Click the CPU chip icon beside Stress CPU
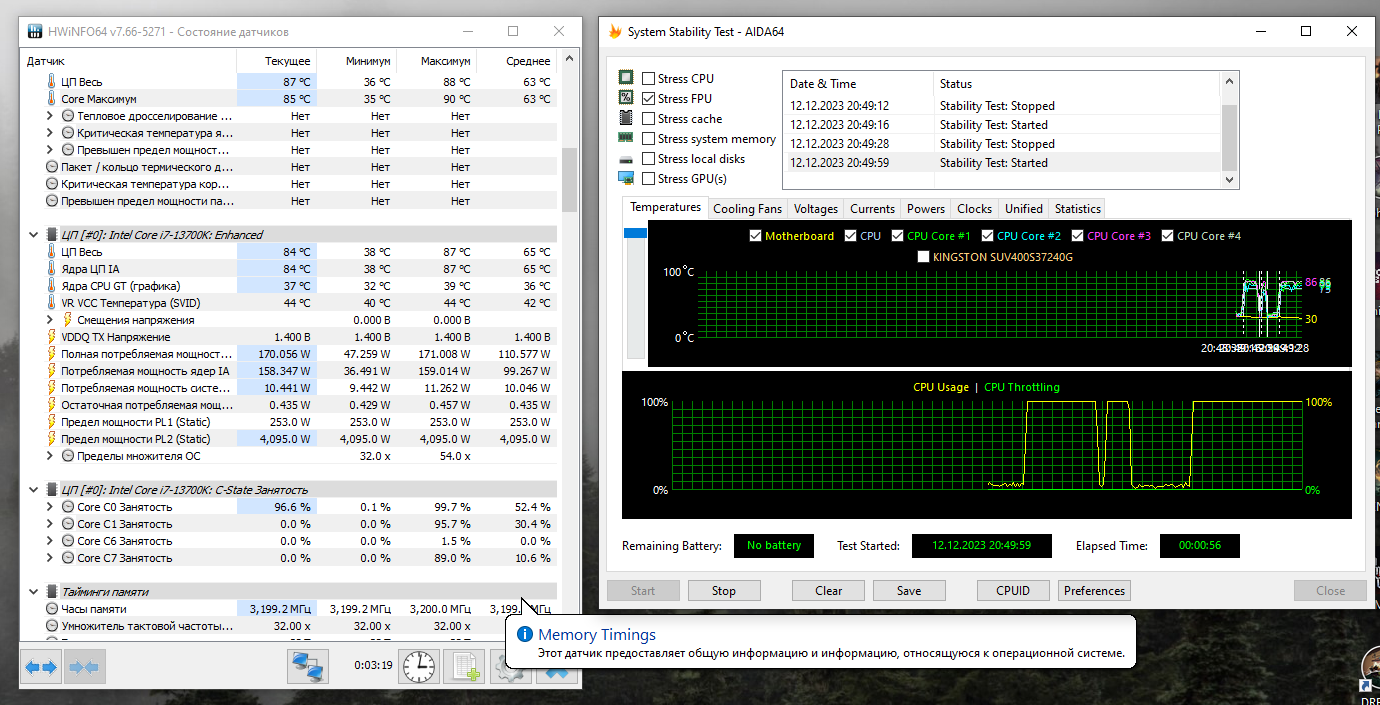 (x=626, y=78)
